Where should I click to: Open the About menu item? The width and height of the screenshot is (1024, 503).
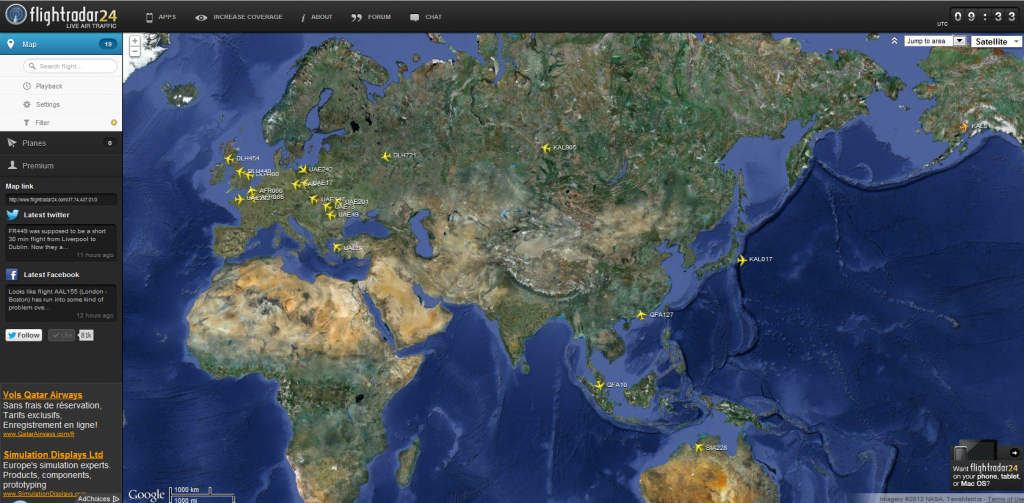click(x=317, y=17)
